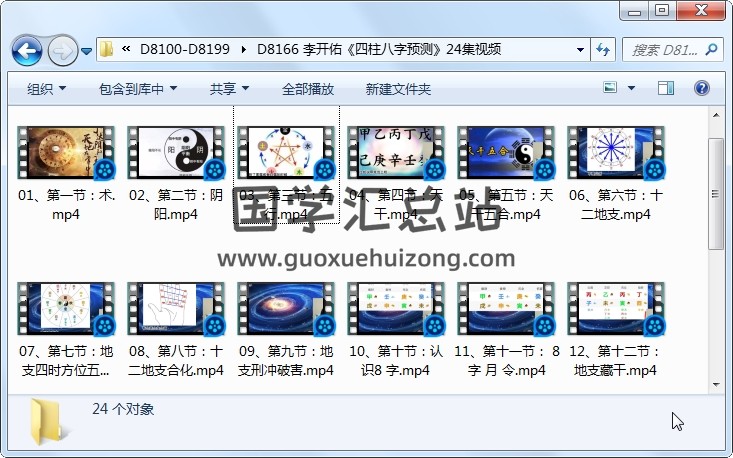The image size is (733, 458).
Task: Click the 新建文件夹 button
Action: [398, 89]
